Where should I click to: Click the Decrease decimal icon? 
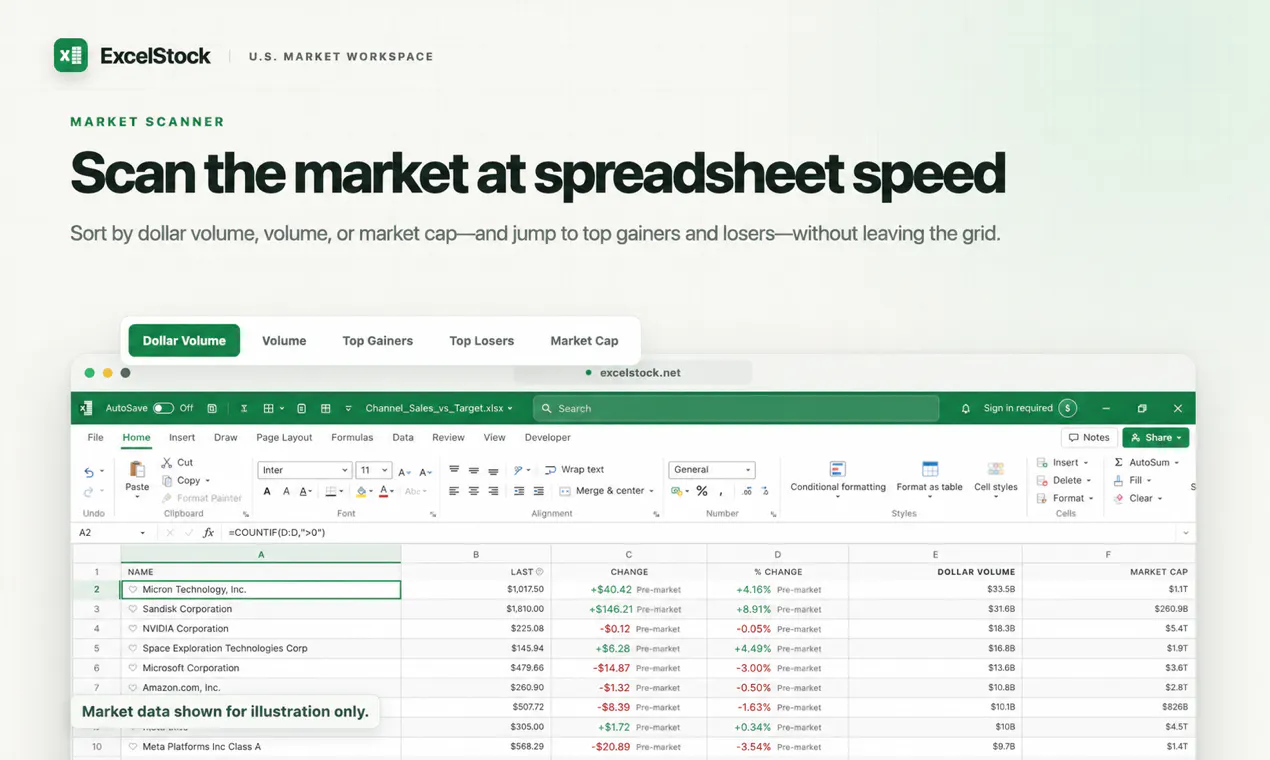pyautogui.click(x=765, y=491)
